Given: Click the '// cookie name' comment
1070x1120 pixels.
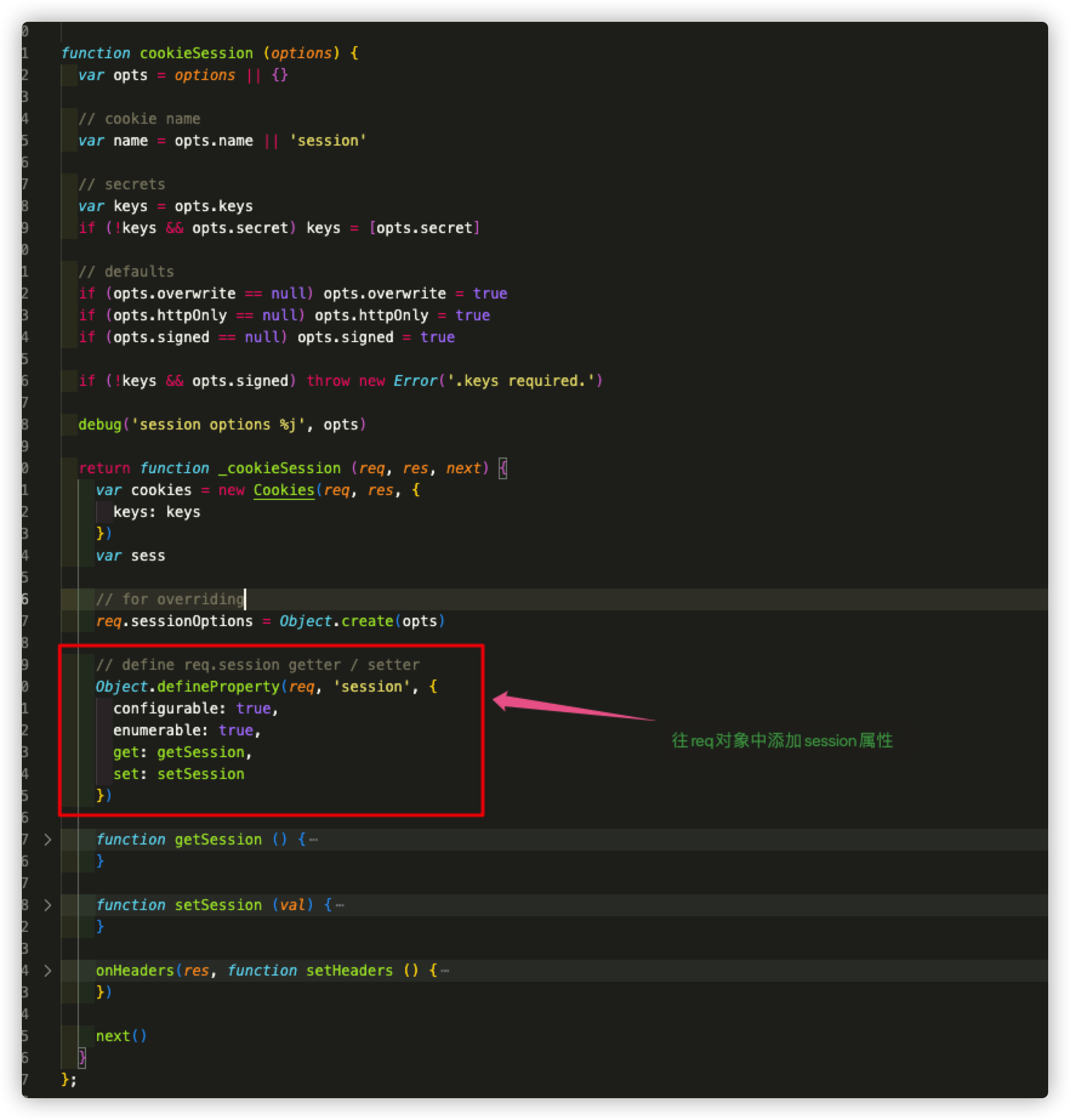Looking at the screenshot, I should (x=139, y=119).
